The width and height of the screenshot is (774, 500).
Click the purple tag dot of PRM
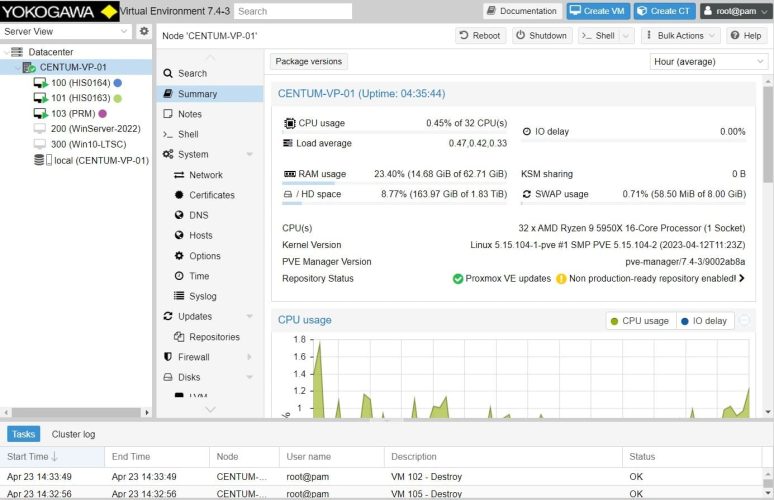(x=103, y=114)
